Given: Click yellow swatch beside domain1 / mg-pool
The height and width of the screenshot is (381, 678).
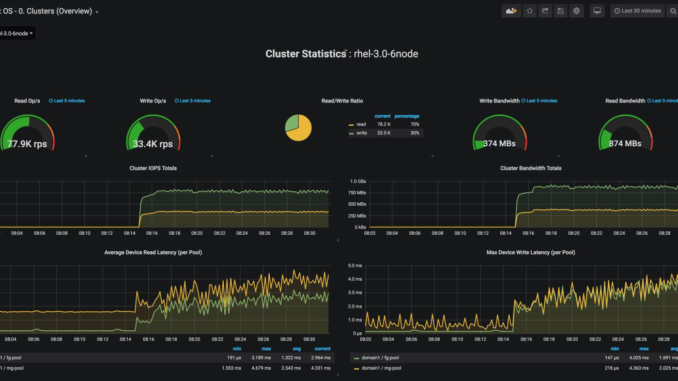Looking at the screenshot, I should point(356,369).
